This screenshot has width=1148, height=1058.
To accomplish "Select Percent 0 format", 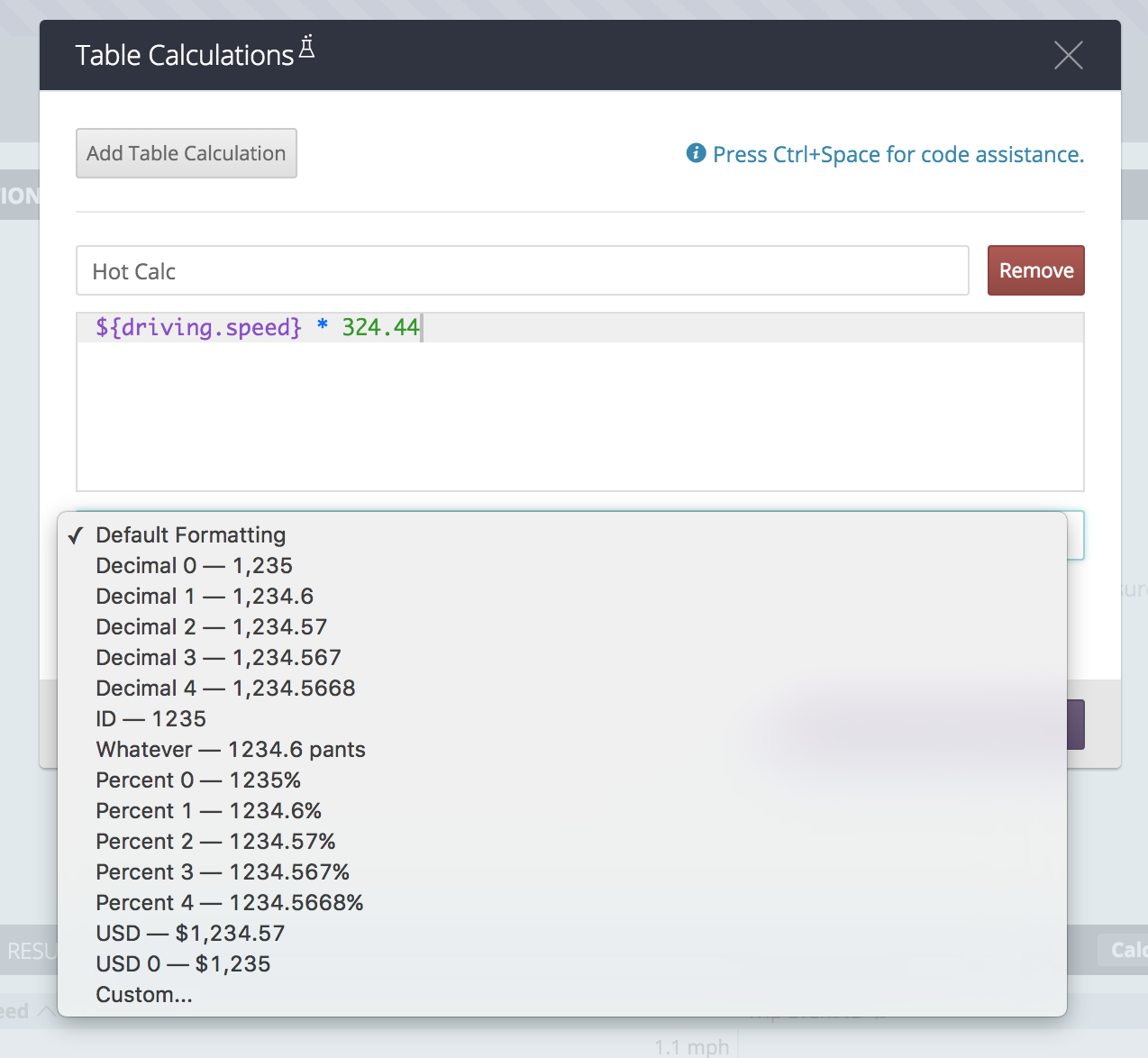I will pyautogui.click(x=198, y=780).
